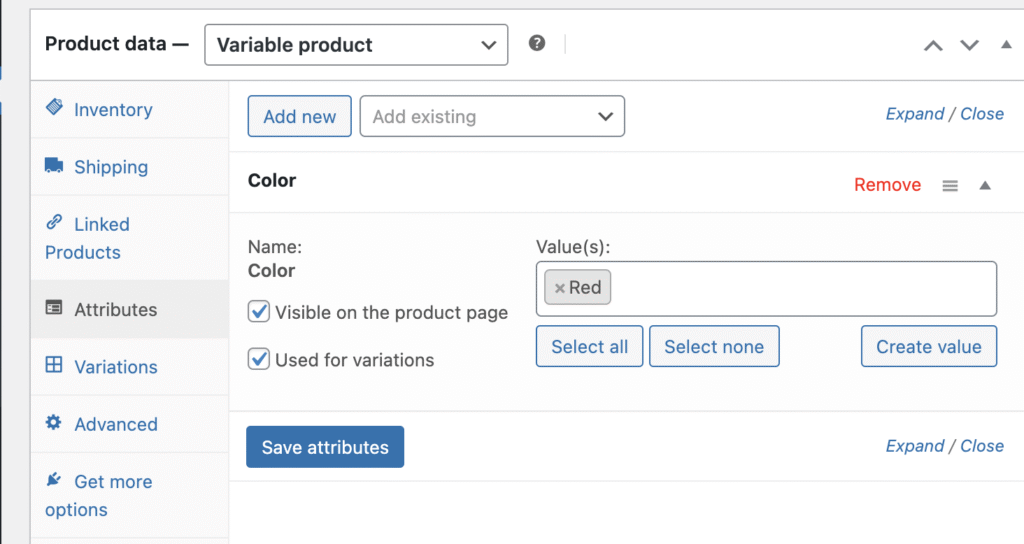Uncheck Used for variations checkbox
This screenshot has height=544, width=1024.
[259, 359]
